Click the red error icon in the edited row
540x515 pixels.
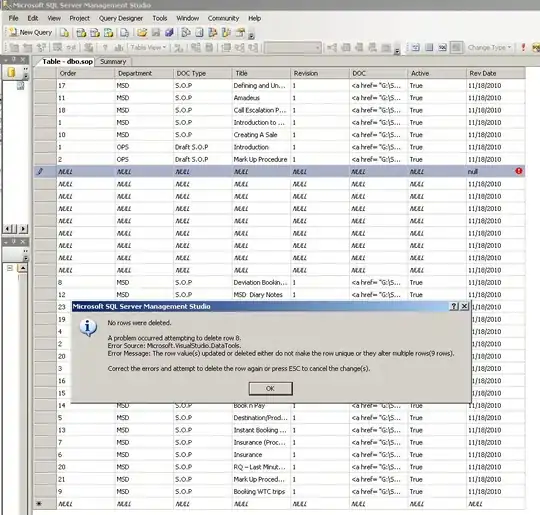point(519,171)
